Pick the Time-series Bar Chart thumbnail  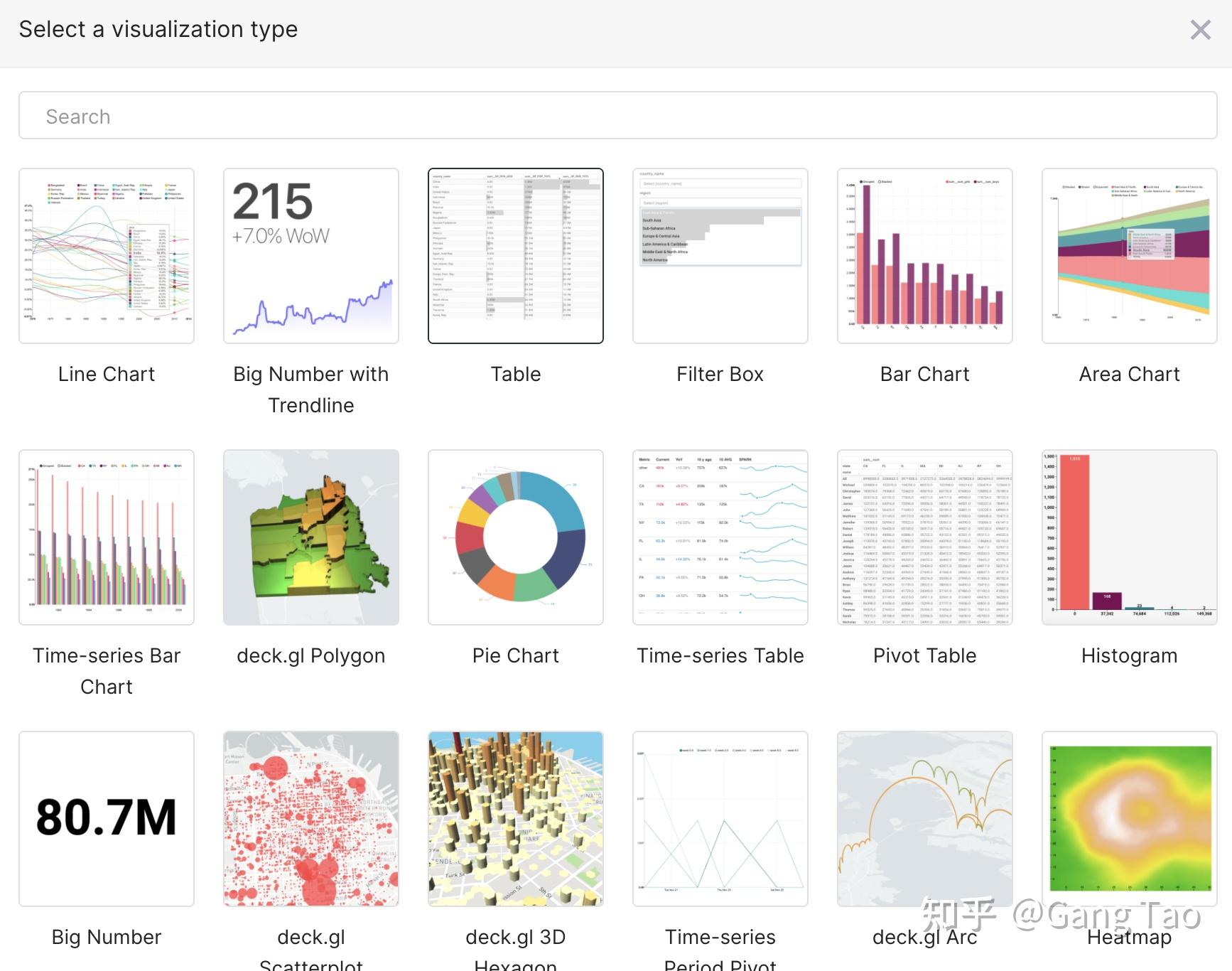pos(107,537)
